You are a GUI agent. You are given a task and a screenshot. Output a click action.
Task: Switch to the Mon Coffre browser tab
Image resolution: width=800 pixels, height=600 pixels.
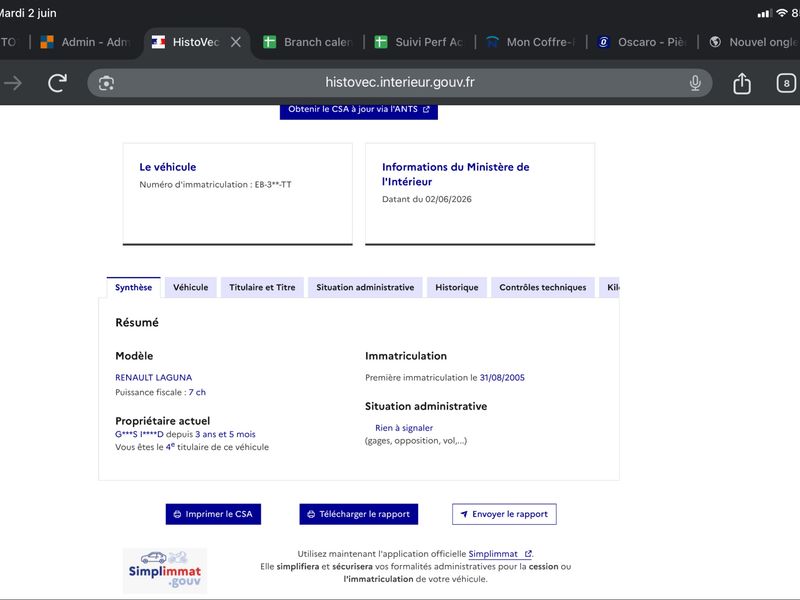(x=531, y=42)
